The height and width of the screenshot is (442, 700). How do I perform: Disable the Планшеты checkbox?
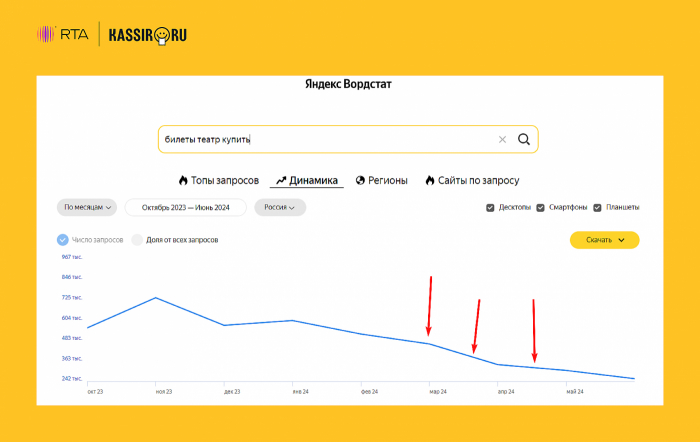(597, 208)
